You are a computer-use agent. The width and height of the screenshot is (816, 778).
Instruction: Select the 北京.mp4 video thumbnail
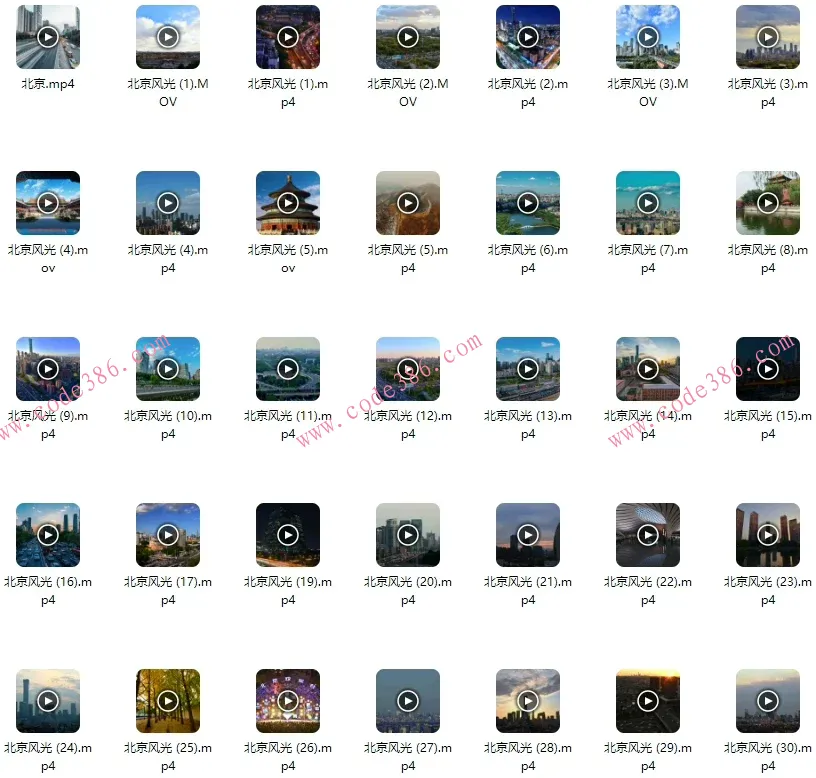(48, 37)
